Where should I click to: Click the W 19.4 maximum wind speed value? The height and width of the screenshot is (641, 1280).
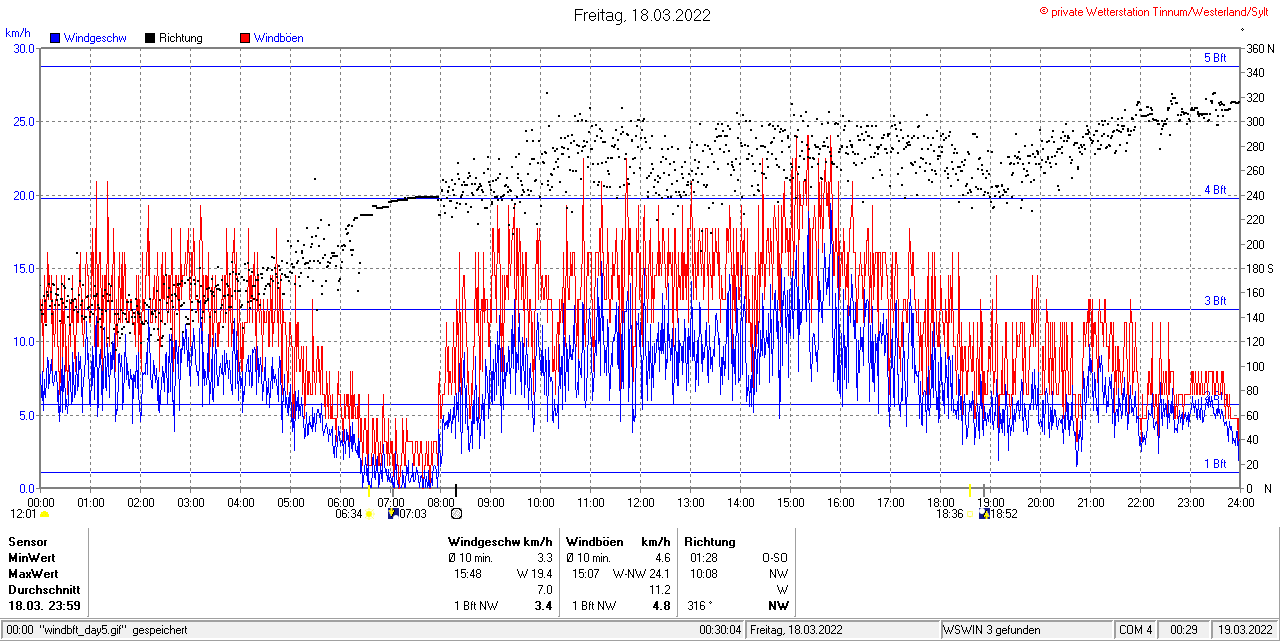click(x=535, y=574)
